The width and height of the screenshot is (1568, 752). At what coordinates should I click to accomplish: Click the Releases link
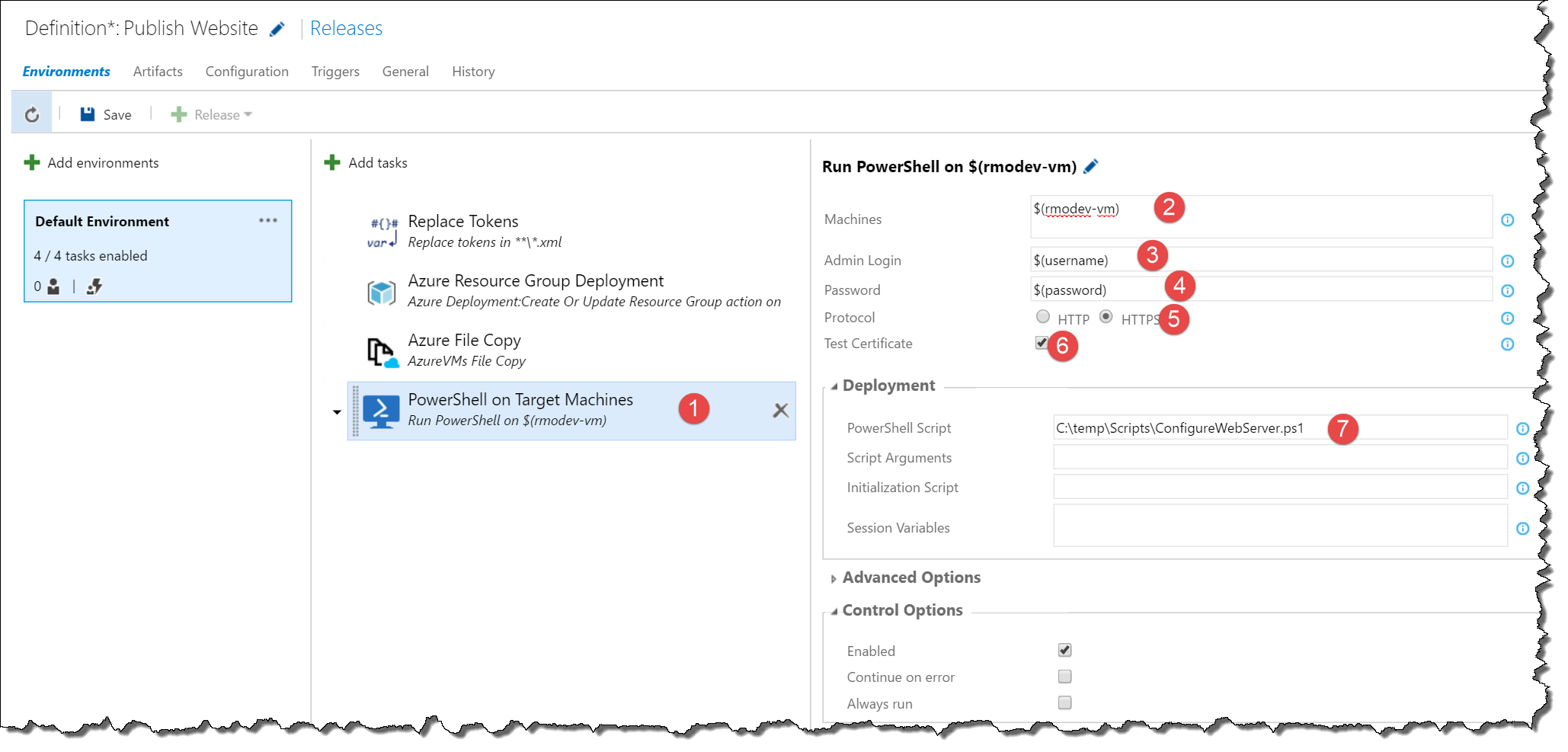click(x=346, y=29)
